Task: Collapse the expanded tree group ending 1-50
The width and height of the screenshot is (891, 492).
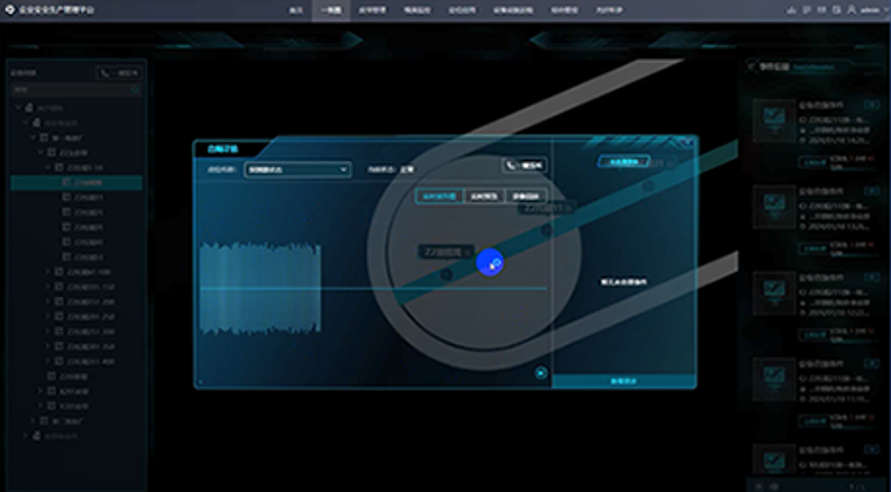Action: (48, 168)
